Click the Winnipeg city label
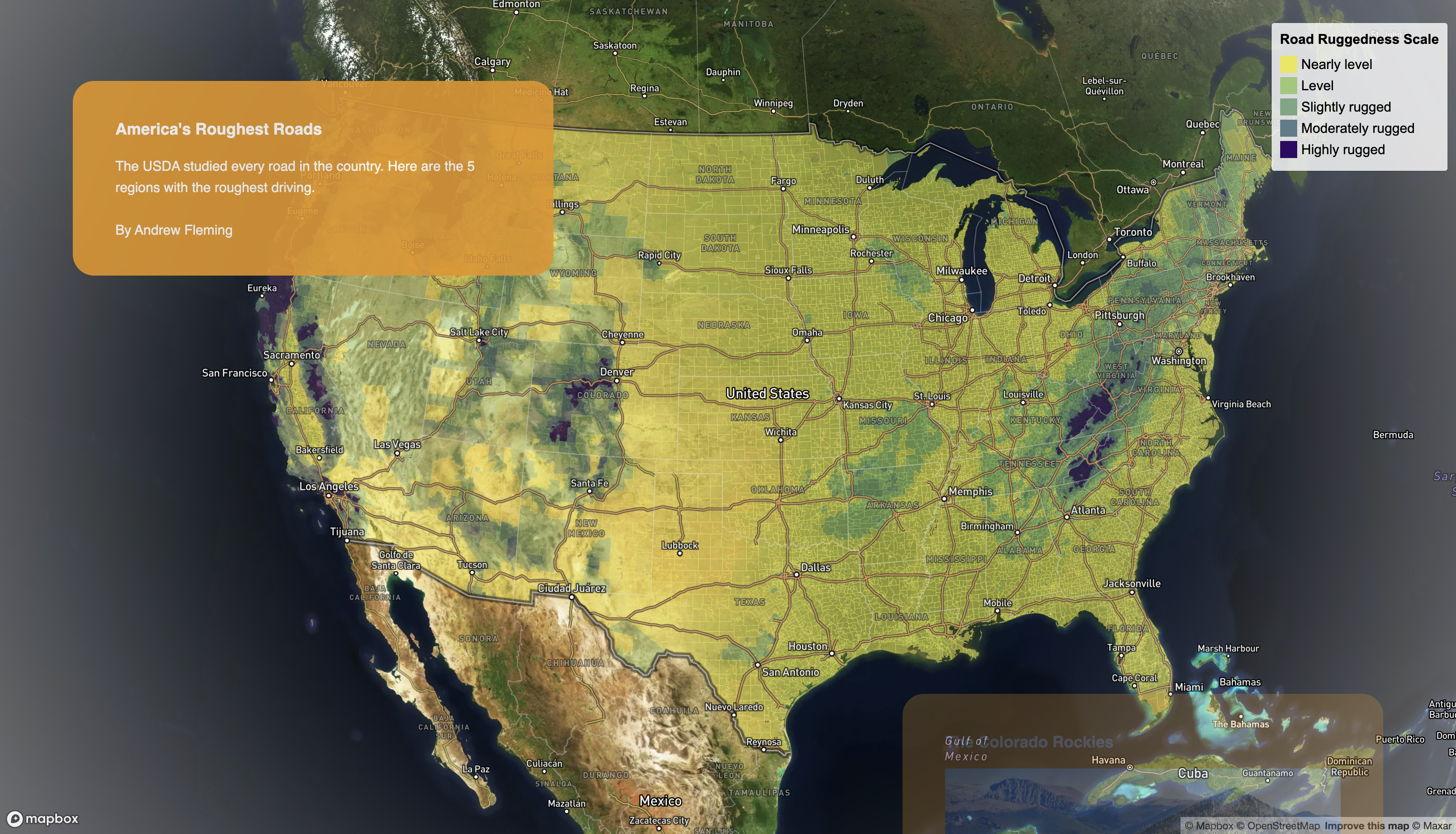Screen dimensions: 1456x834 [x=773, y=103]
